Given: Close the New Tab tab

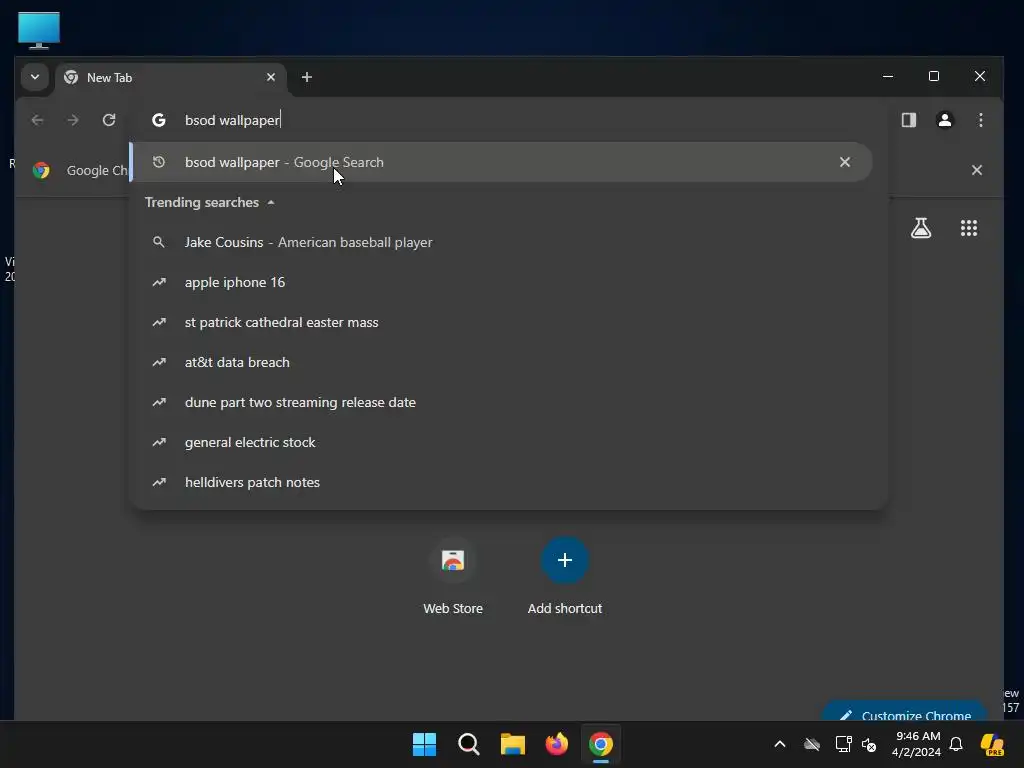Looking at the screenshot, I should tap(271, 77).
